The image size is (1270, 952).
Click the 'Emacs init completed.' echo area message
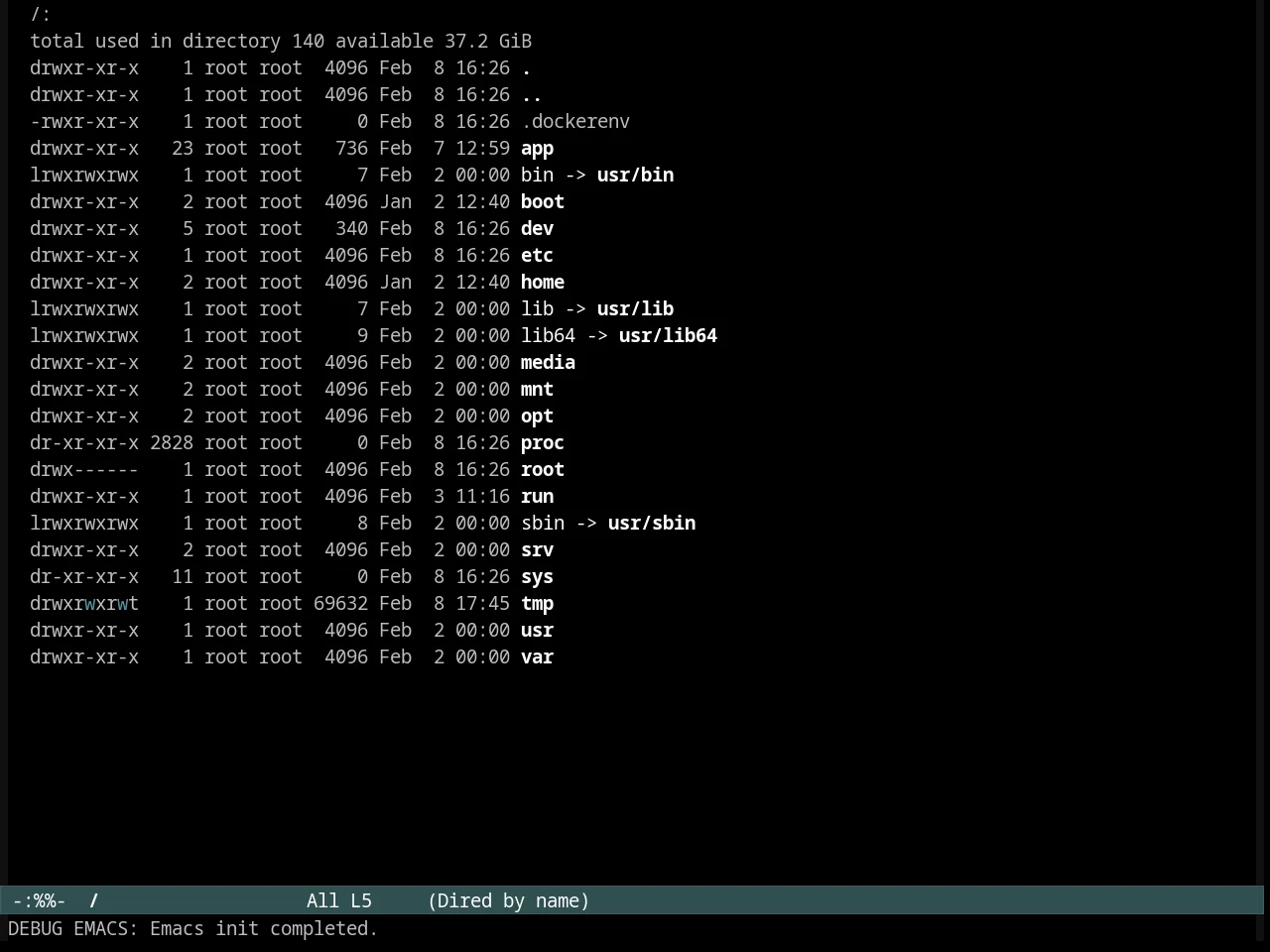(x=264, y=929)
